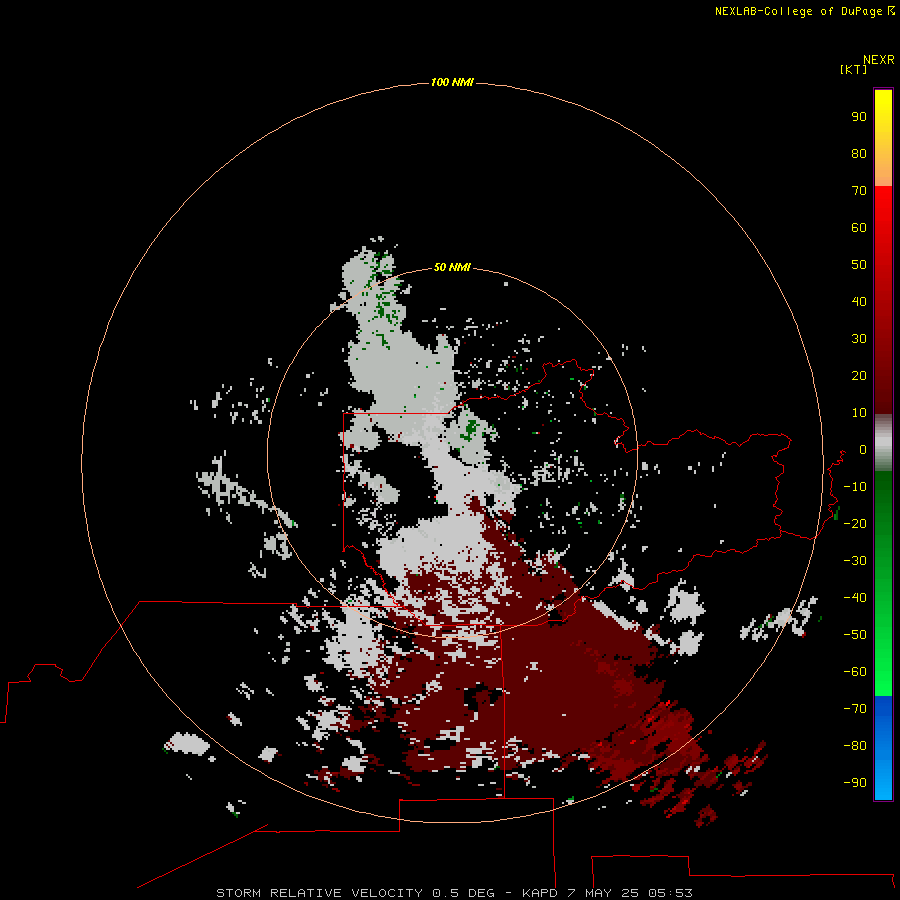Viewport: 900px width, 900px height.
Task: Click the 50 NMI range ring label
Action: click(x=452, y=267)
